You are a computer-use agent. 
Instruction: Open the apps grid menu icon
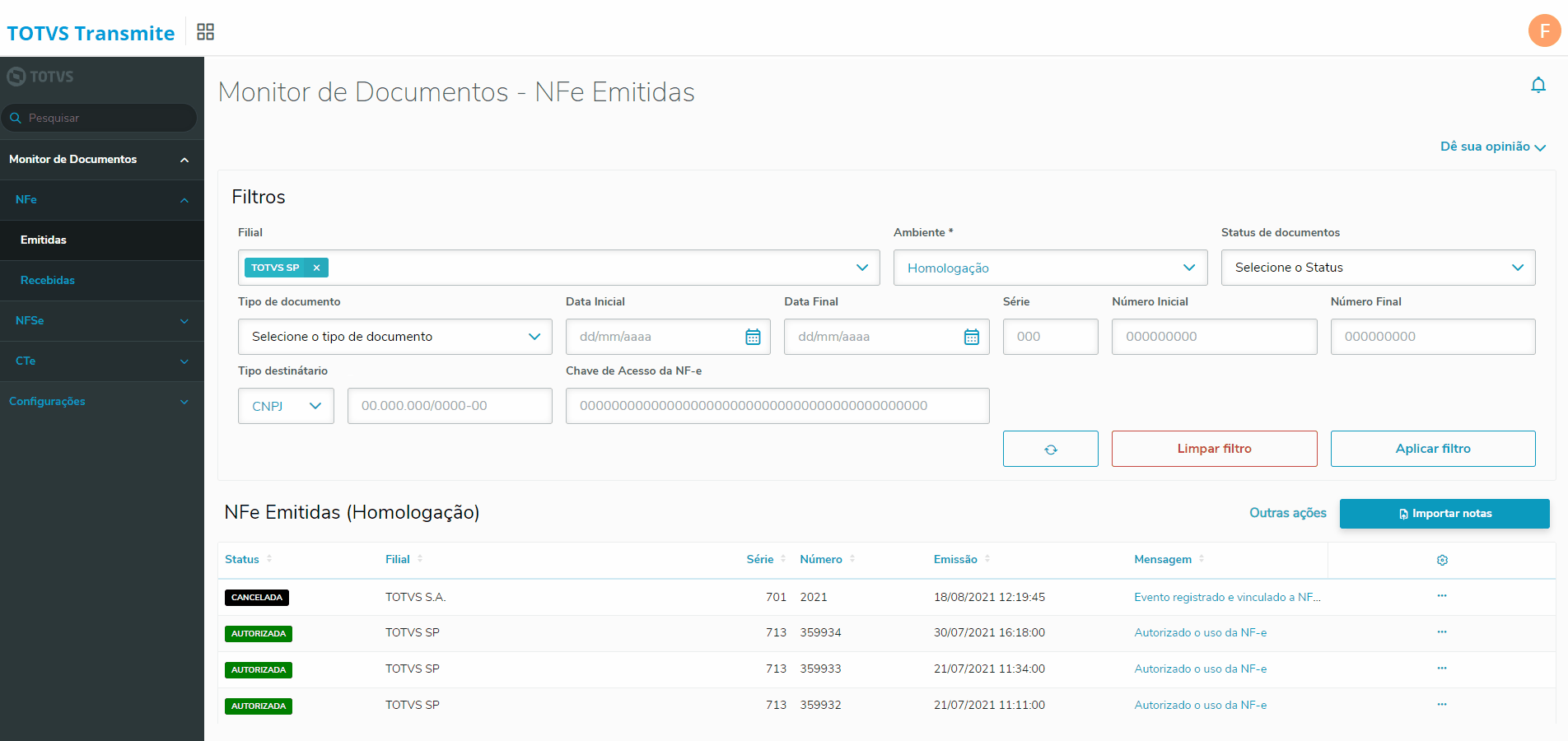205,32
